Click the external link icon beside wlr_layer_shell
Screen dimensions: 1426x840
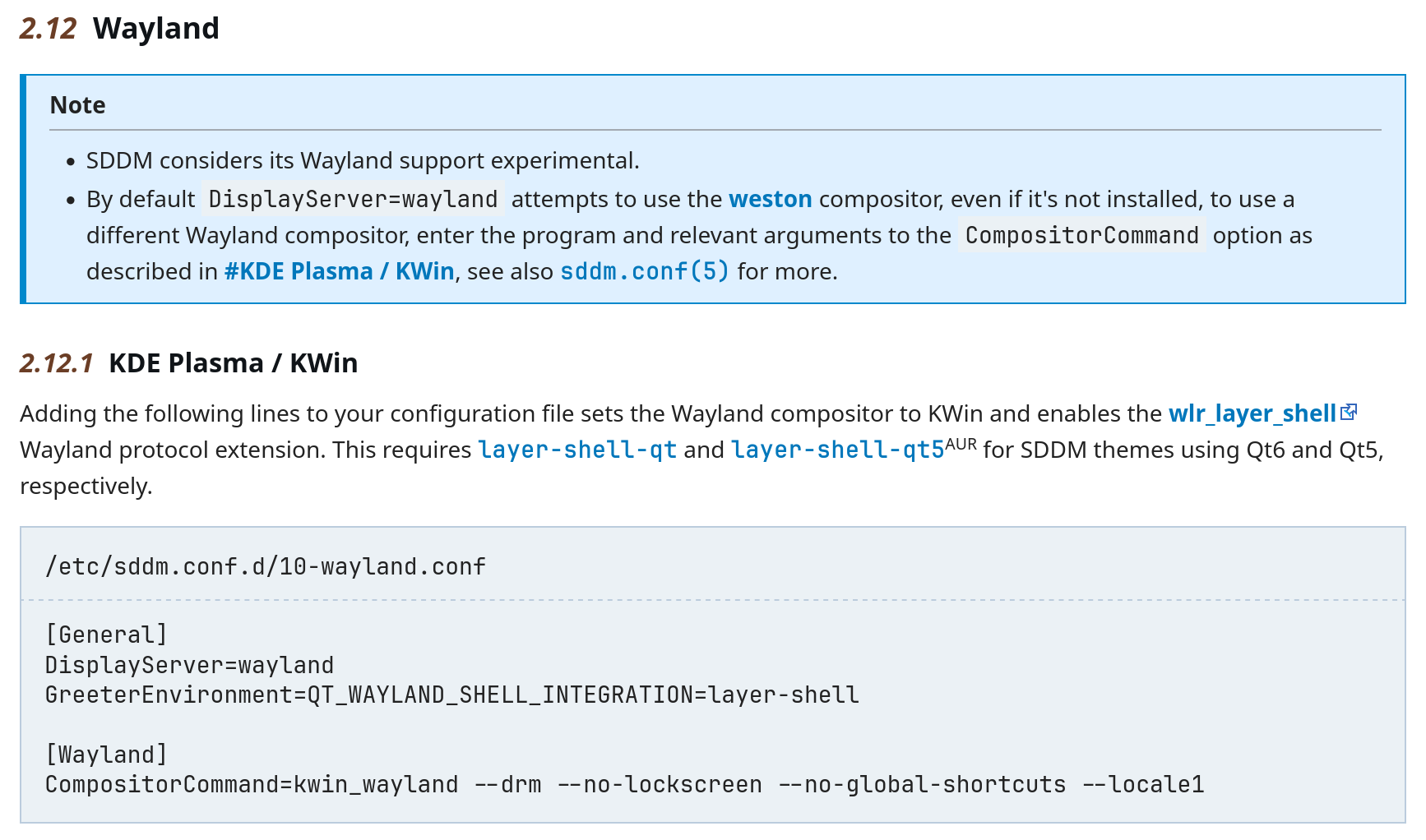1349,413
